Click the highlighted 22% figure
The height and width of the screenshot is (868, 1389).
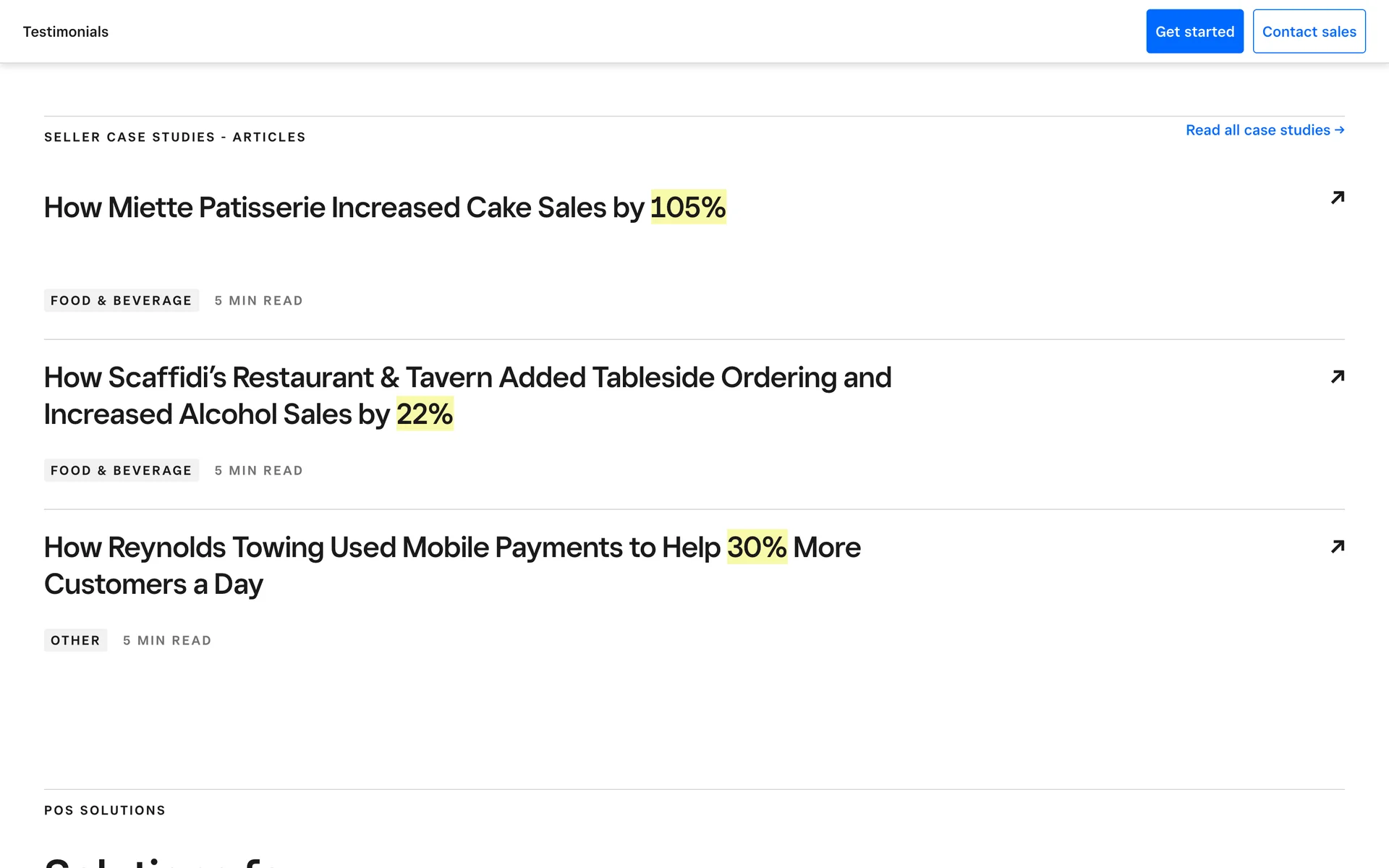click(425, 414)
